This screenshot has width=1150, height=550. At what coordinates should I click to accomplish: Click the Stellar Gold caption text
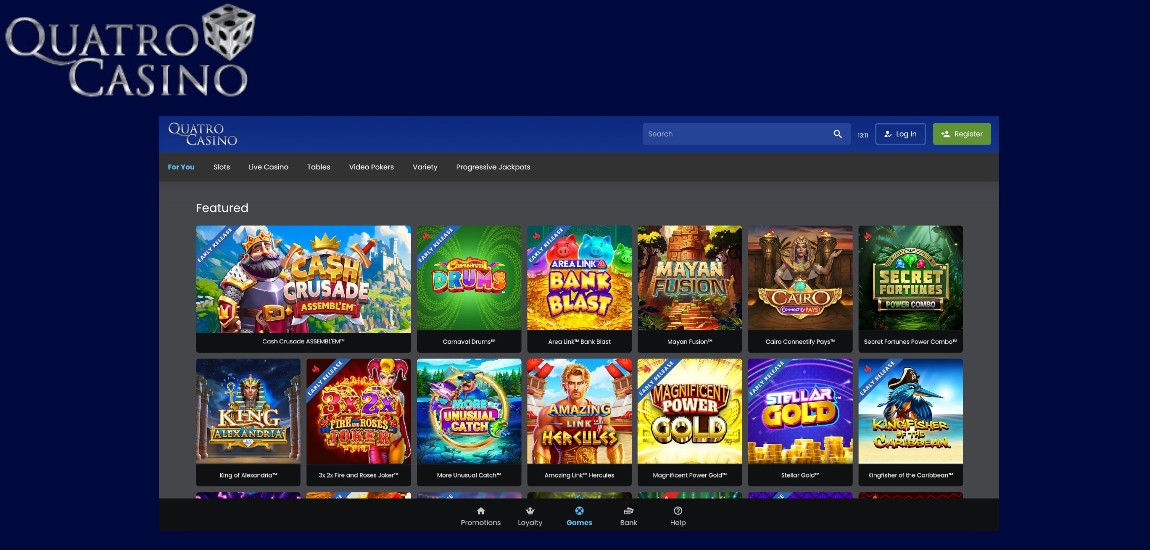[800, 475]
